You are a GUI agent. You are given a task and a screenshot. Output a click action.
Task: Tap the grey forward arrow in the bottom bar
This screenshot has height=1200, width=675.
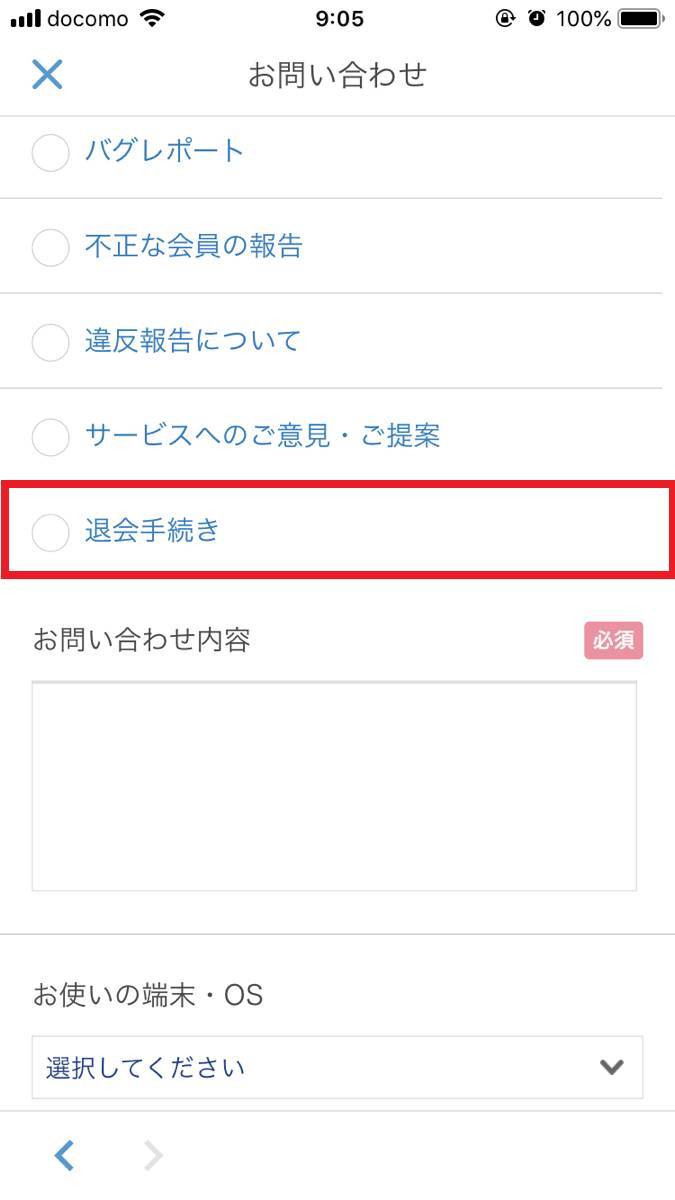tap(153, 1156)
